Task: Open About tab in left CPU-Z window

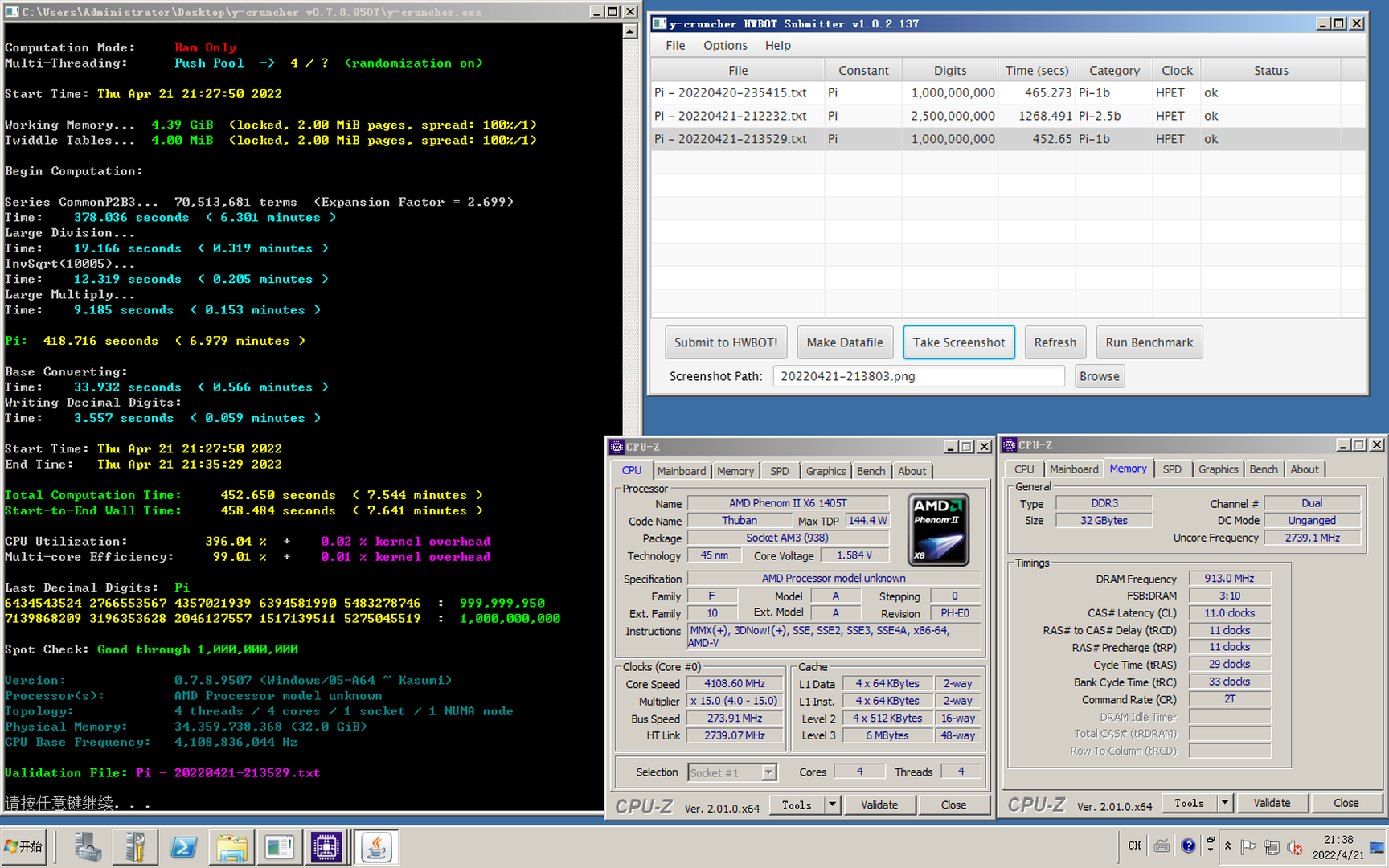Action: [x=912, y=471]
